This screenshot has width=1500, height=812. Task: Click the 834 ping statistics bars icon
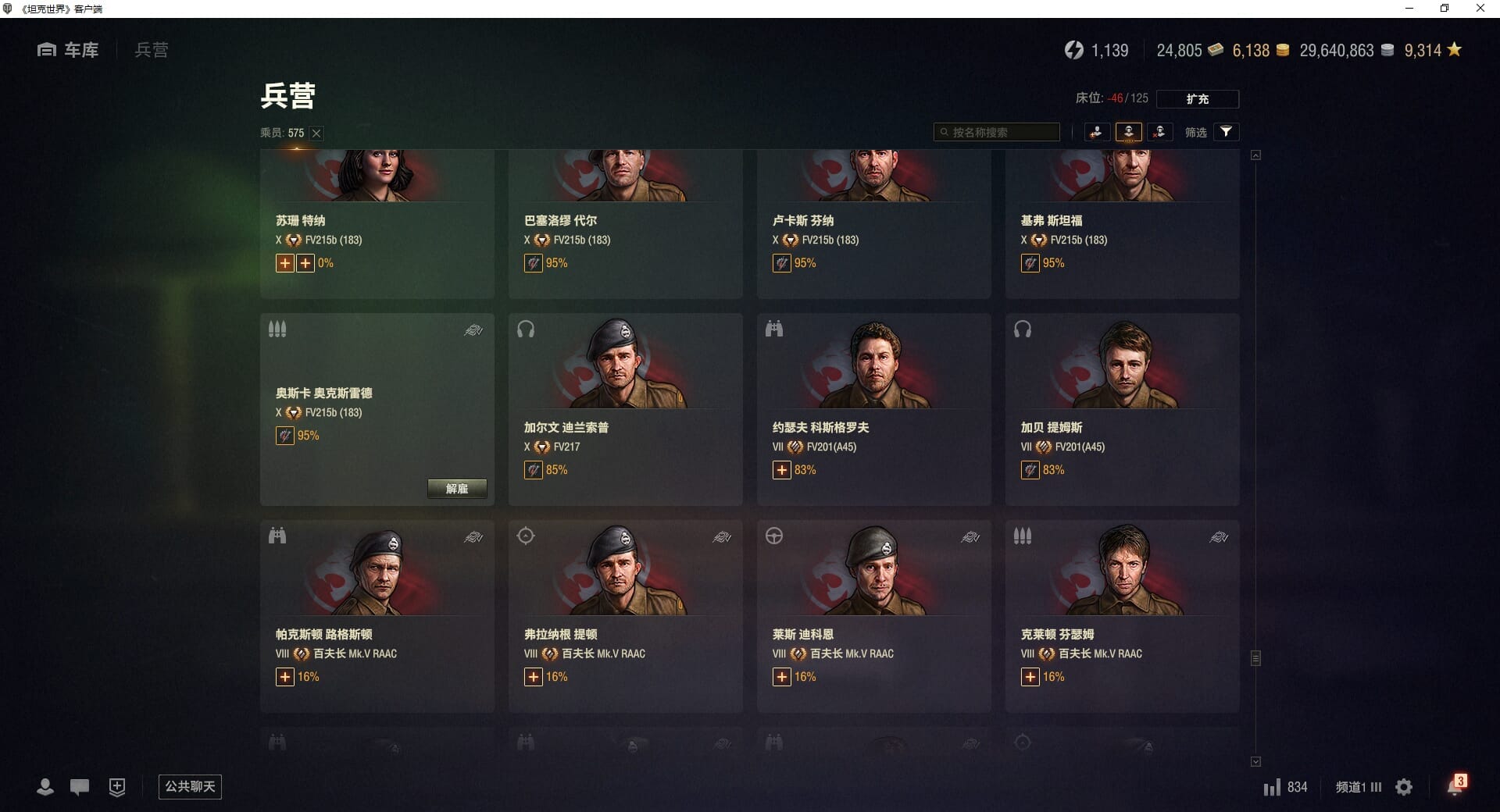tap(1272, 787)
